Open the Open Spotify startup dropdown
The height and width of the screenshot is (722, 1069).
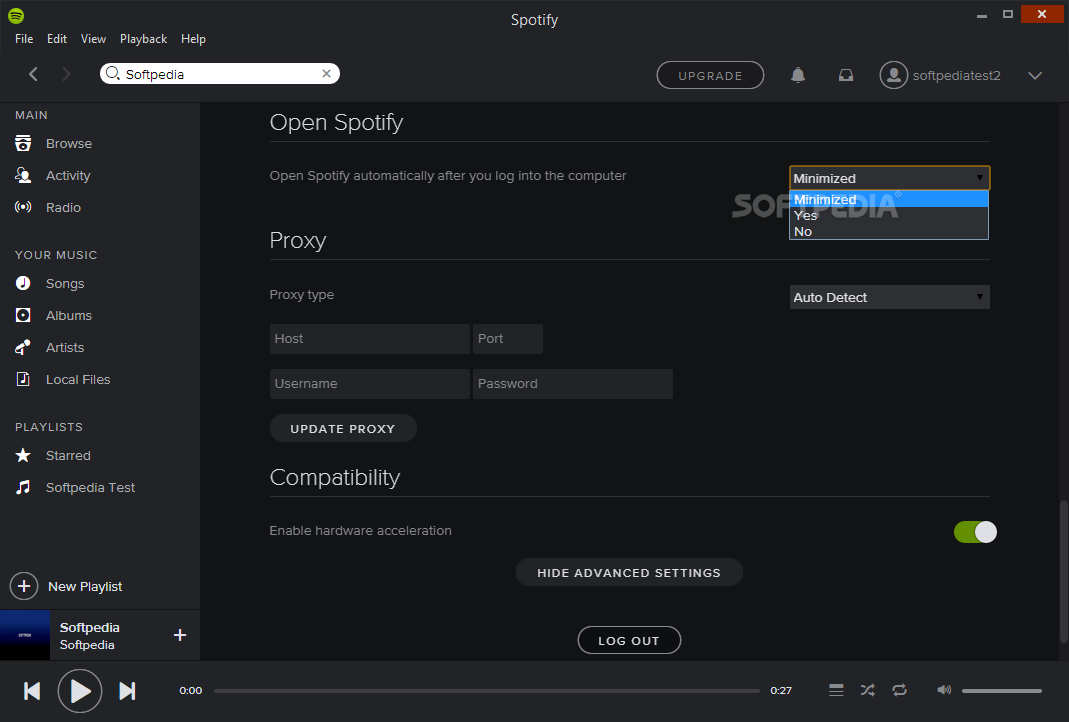click(890, 178)
